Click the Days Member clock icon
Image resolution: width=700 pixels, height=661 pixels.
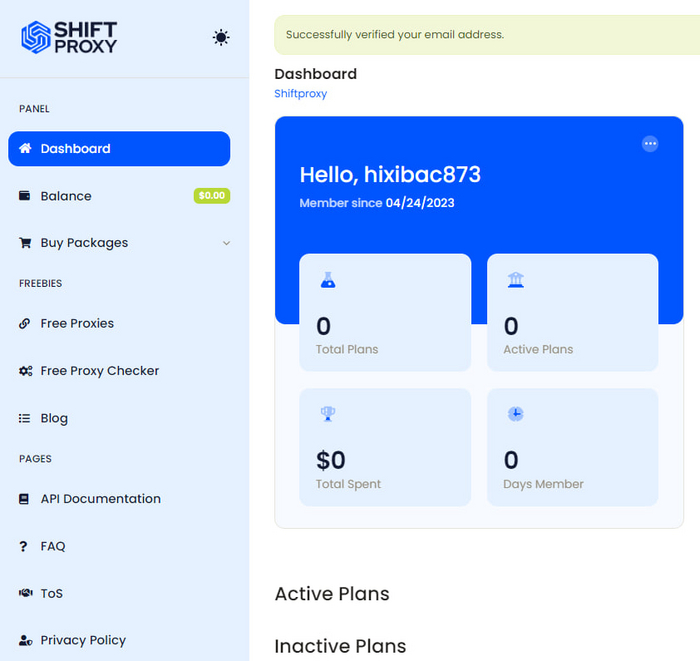pyautogui.click(x=515, y=414)
